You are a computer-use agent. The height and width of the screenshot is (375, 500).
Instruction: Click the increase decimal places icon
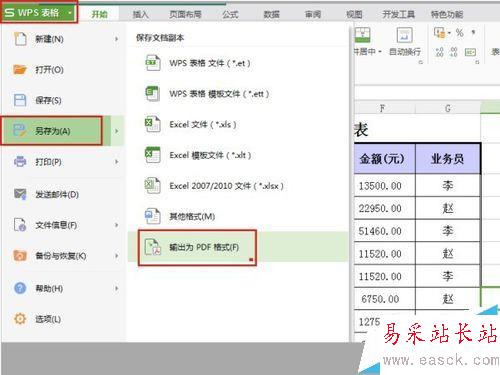coord(440,52)
